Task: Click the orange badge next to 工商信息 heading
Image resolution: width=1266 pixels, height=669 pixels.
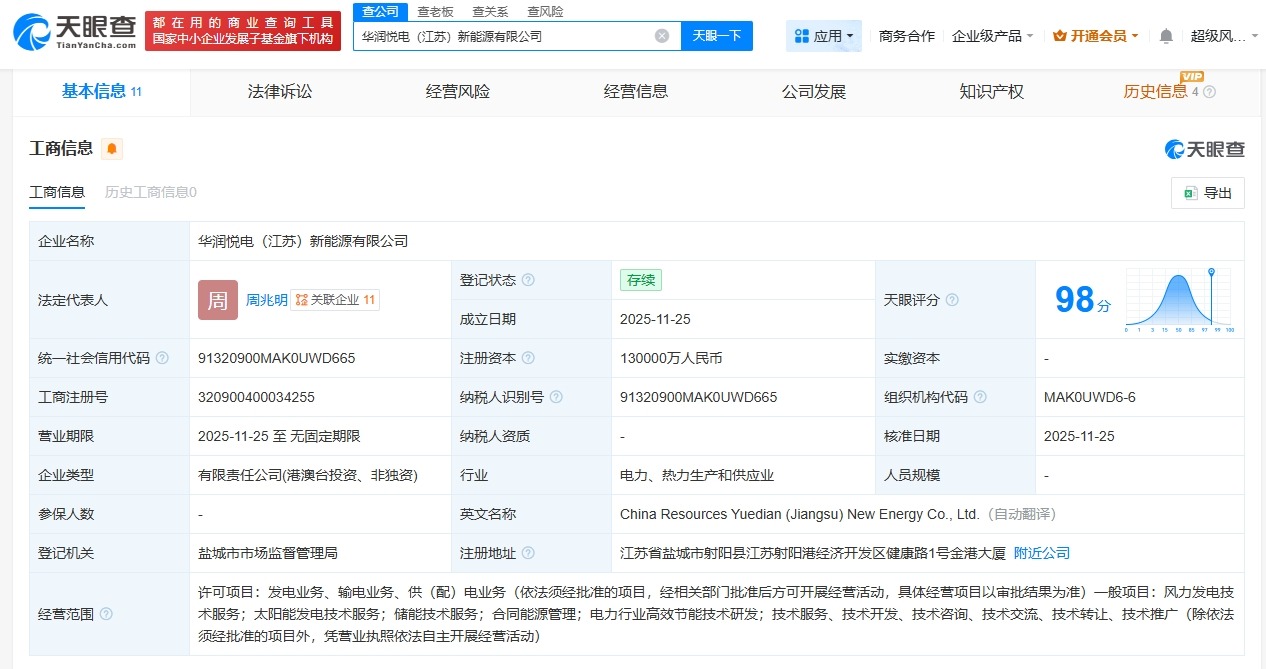Action: click(x=112, y=148)
